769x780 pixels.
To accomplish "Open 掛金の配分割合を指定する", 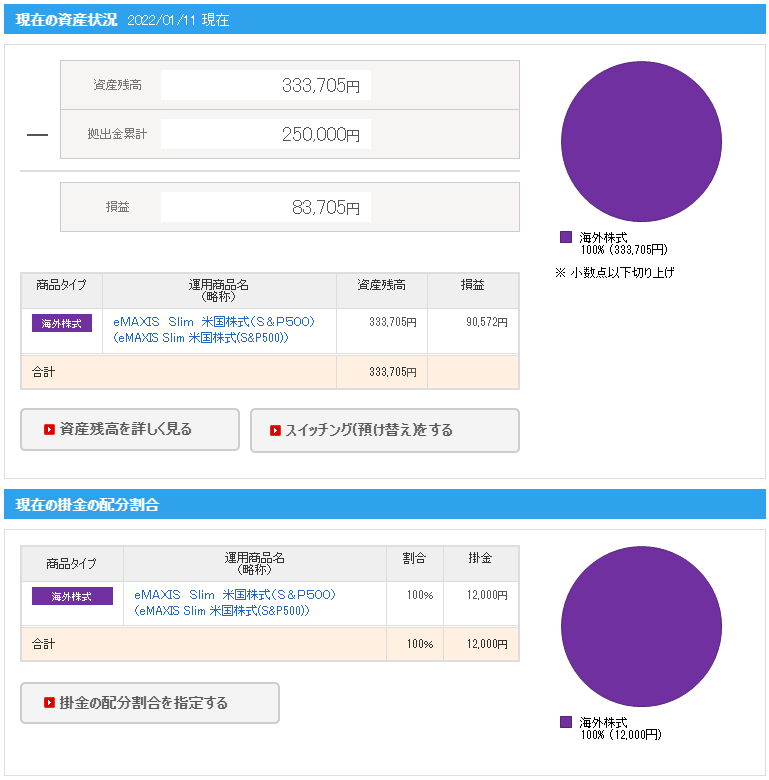I will pos(150,703).
